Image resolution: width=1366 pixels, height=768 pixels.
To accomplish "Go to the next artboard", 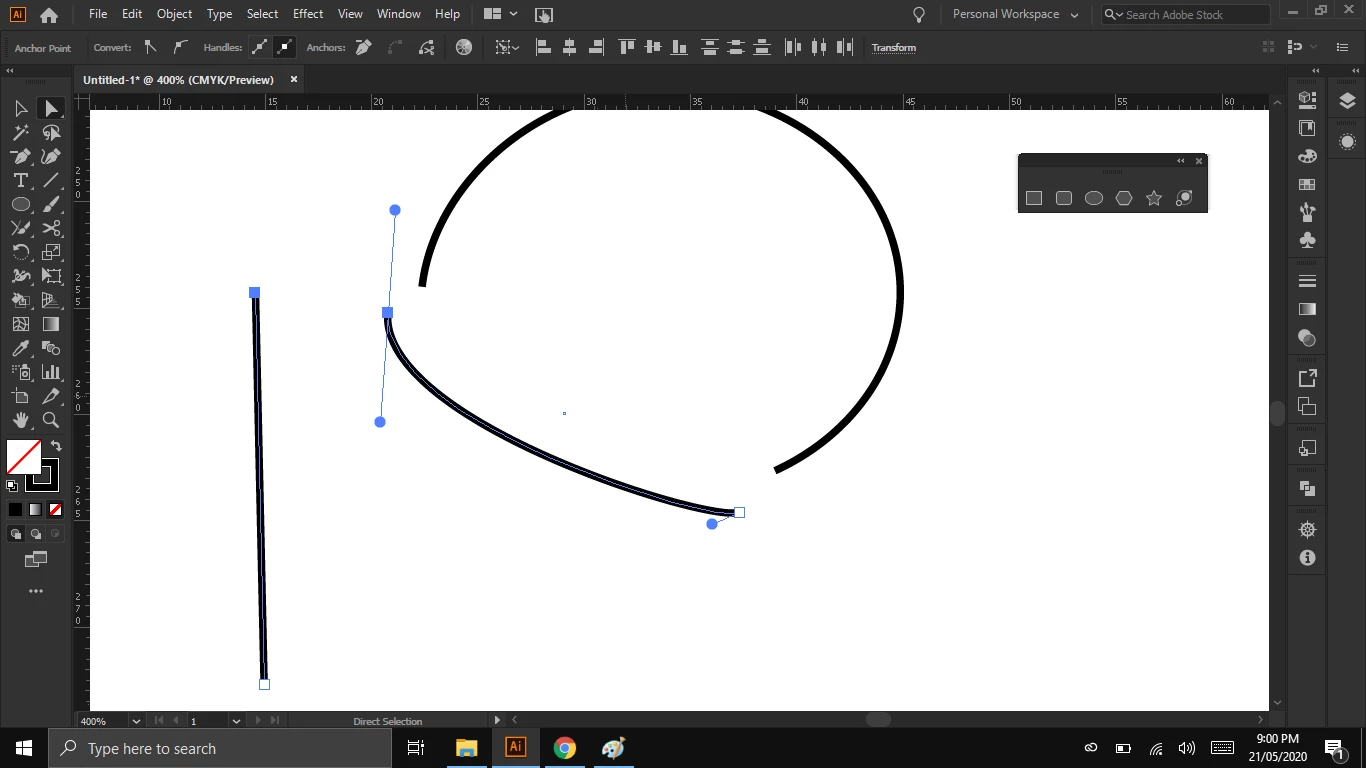I will (258, 720).
